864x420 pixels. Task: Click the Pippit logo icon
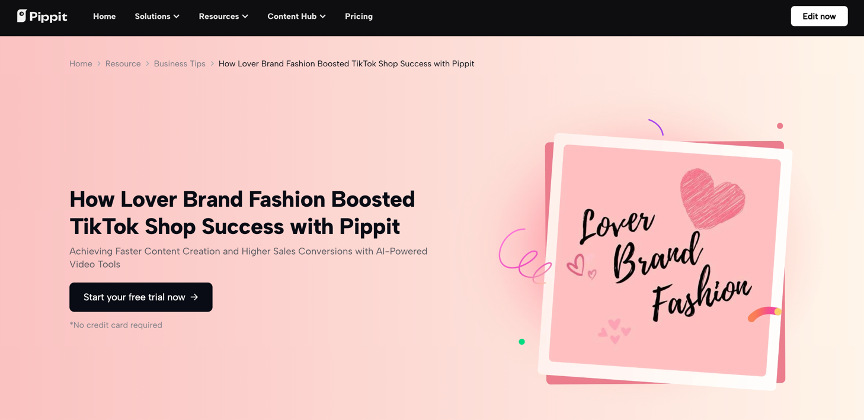click(x=22, y=16)
